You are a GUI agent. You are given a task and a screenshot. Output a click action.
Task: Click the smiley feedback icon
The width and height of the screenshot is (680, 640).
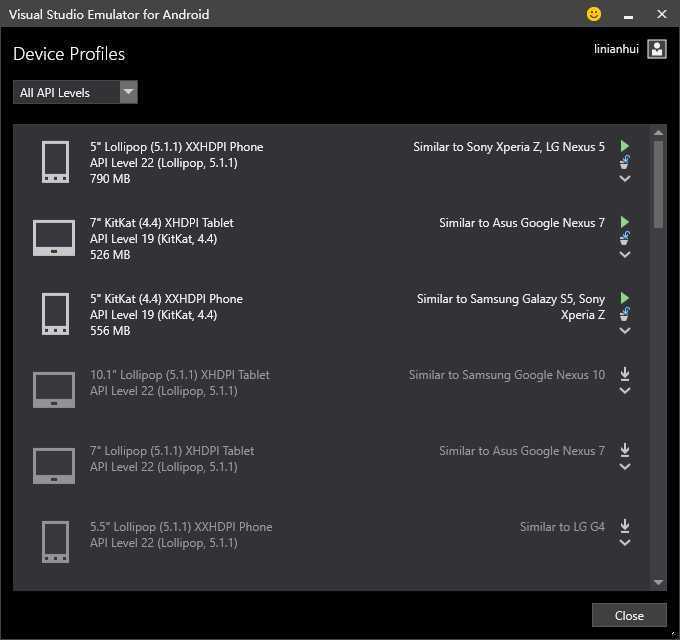click(594, 14)
